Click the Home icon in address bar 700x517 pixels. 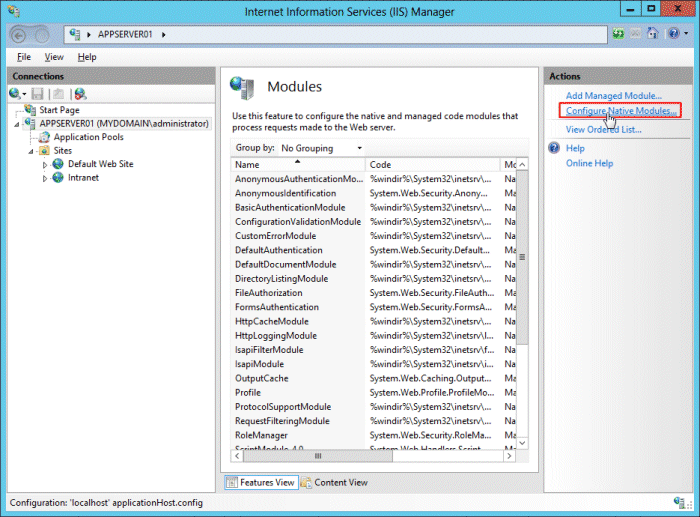pos(653,33)
